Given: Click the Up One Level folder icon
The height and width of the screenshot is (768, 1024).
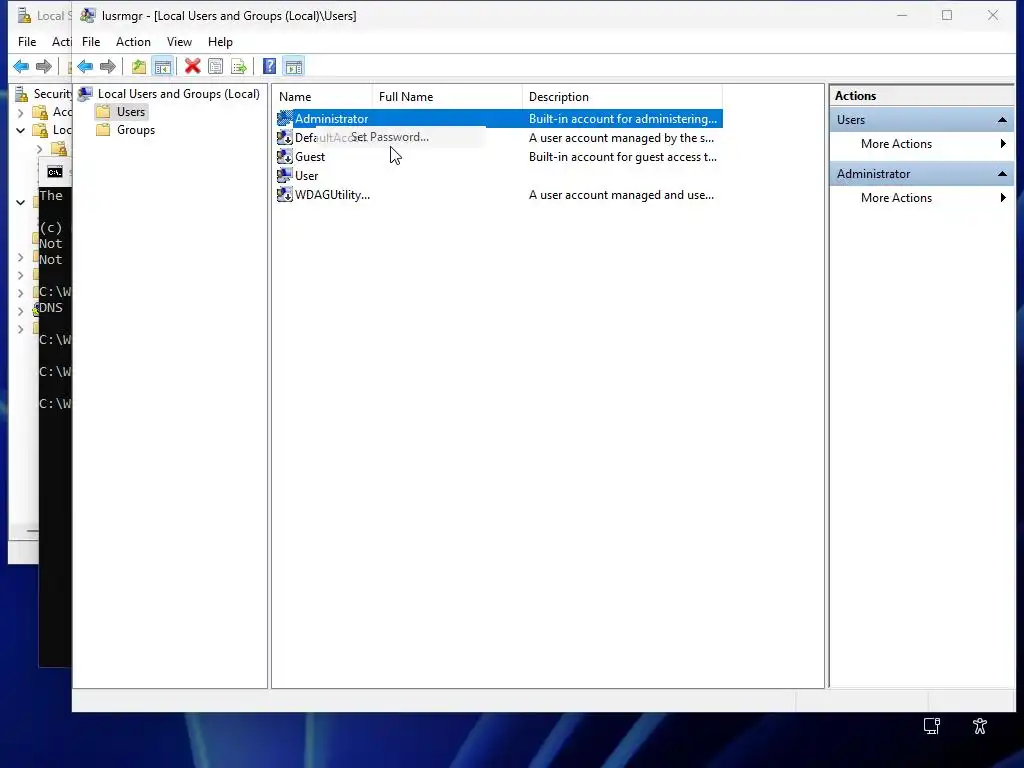Looking at the screenshot, I should click(x=138, y=66).
